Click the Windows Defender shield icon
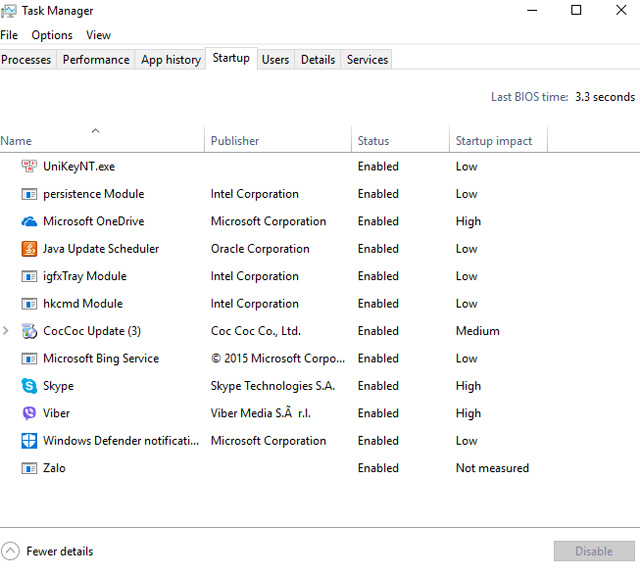This screenshot has width=640, height=575. pos(29,441)
